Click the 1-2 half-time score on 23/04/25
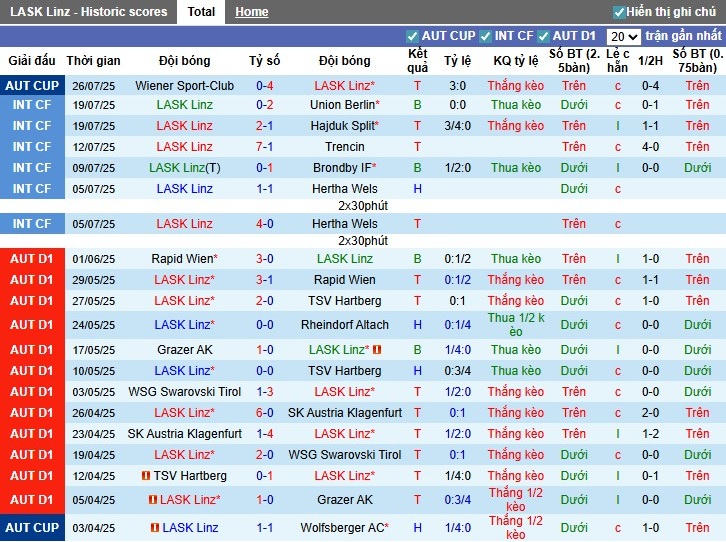 (650, 434)
